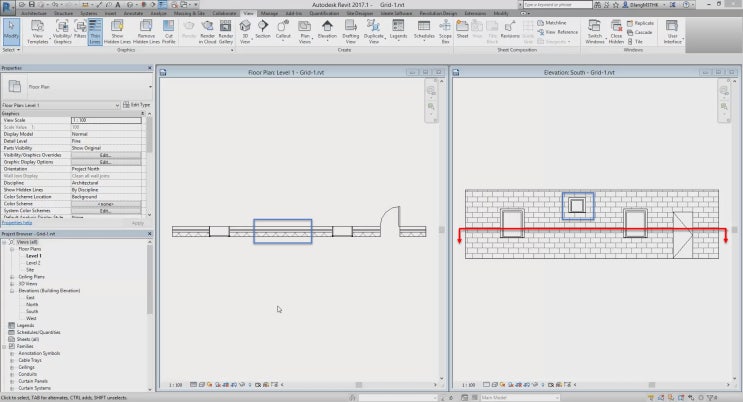
Task: Open the Switch Windows tool
Action: tap(595, 31)
